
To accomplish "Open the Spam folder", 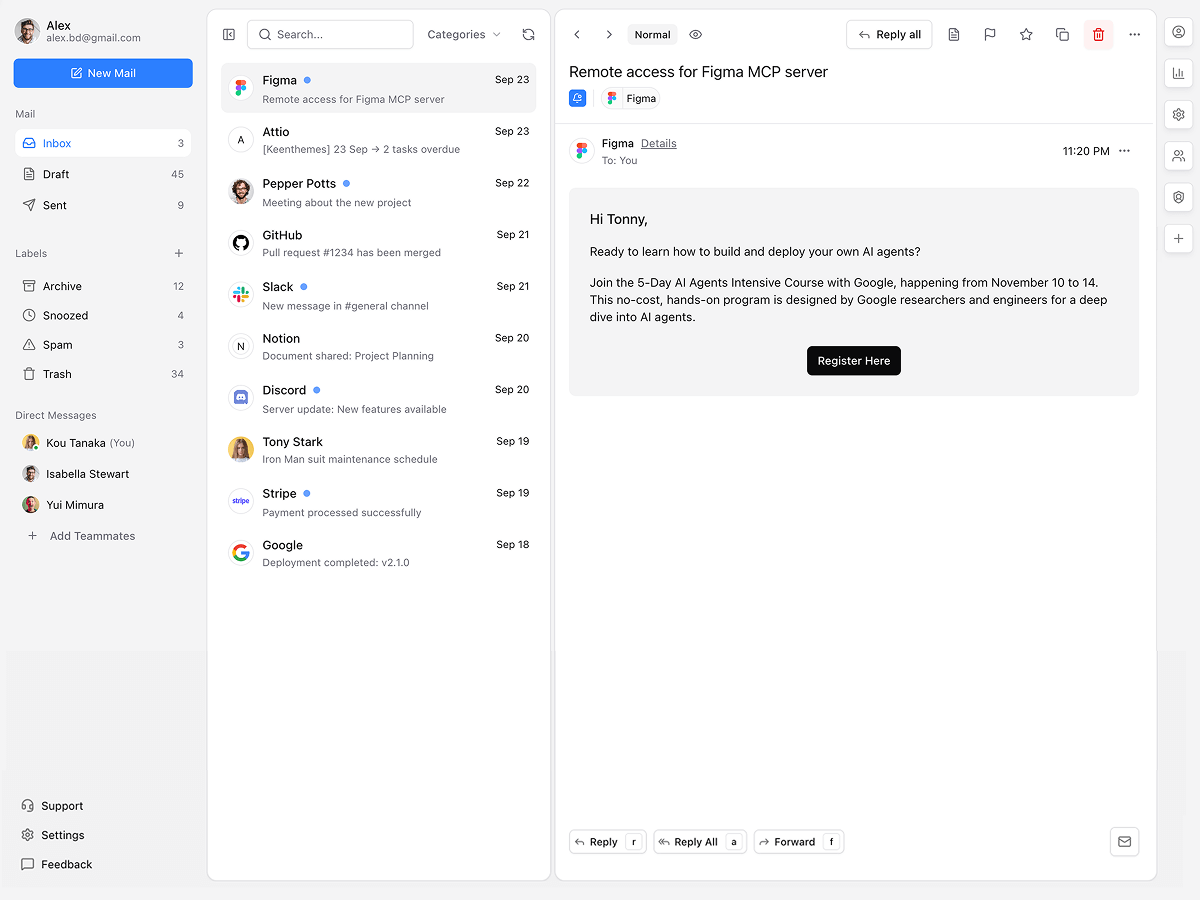I will tap(58, 345).
